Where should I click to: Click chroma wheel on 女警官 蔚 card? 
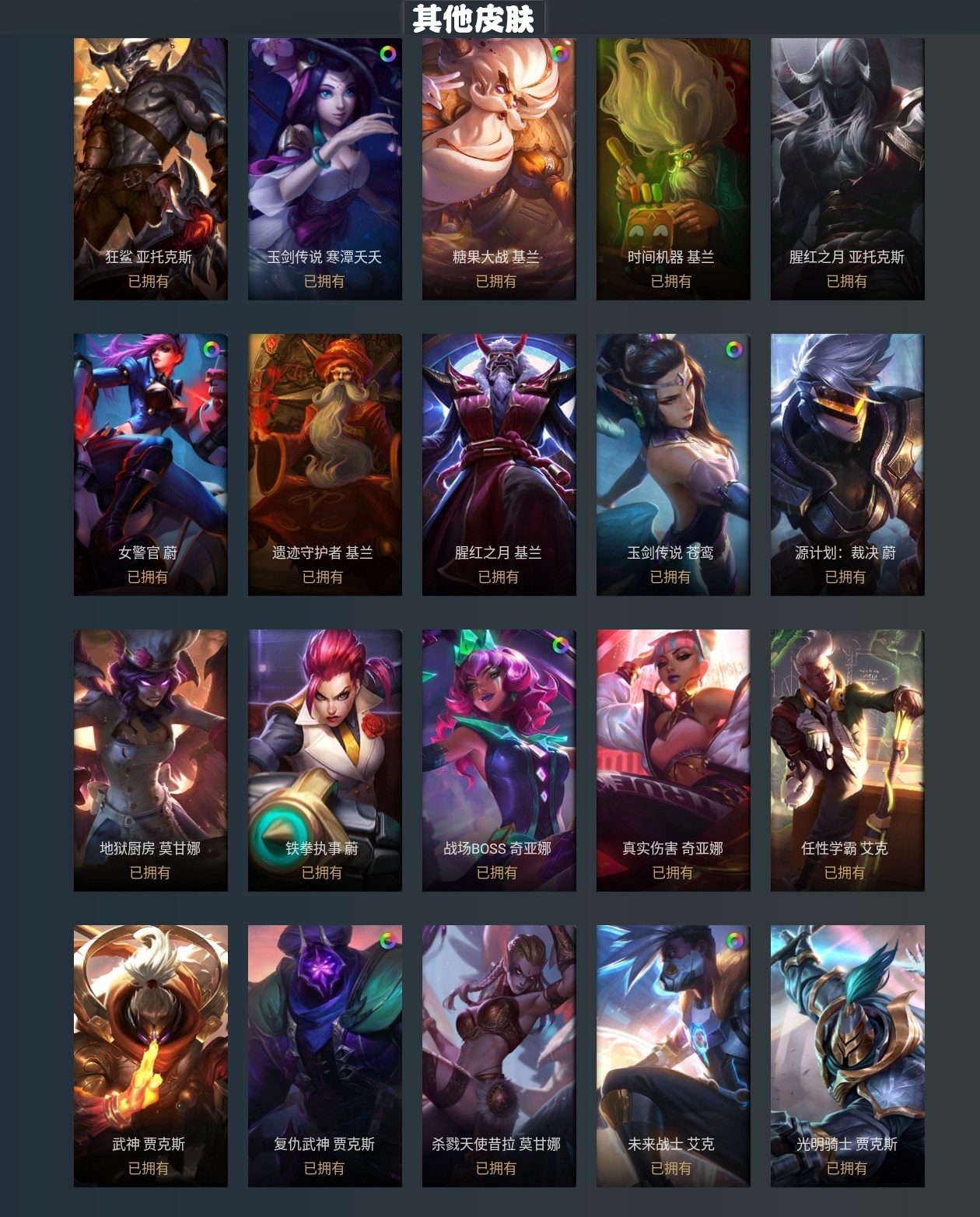click(x=212, y=349)
